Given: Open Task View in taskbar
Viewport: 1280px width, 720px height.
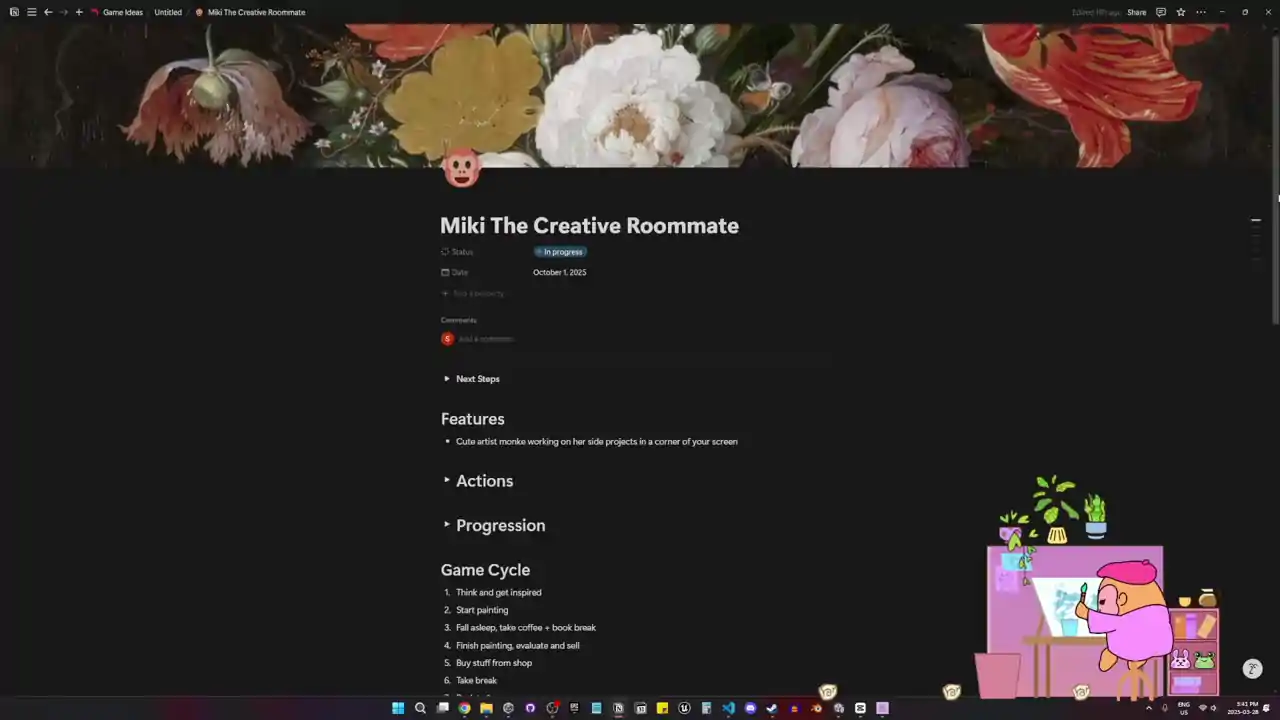Looking at the screenshot, I should tap(442, 708).
